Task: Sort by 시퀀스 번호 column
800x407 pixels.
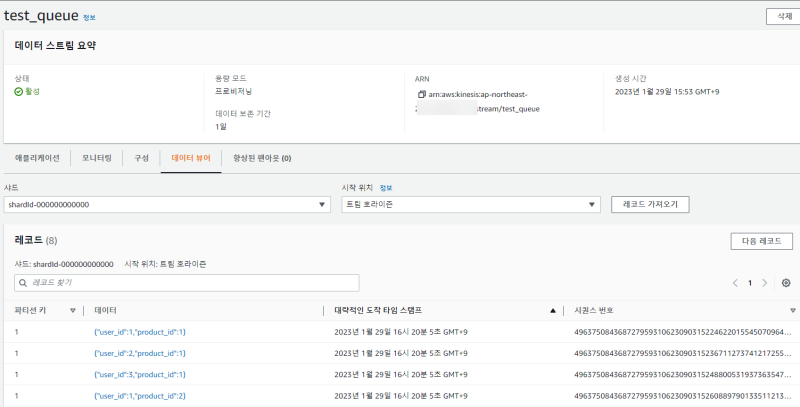Action: 793,311
